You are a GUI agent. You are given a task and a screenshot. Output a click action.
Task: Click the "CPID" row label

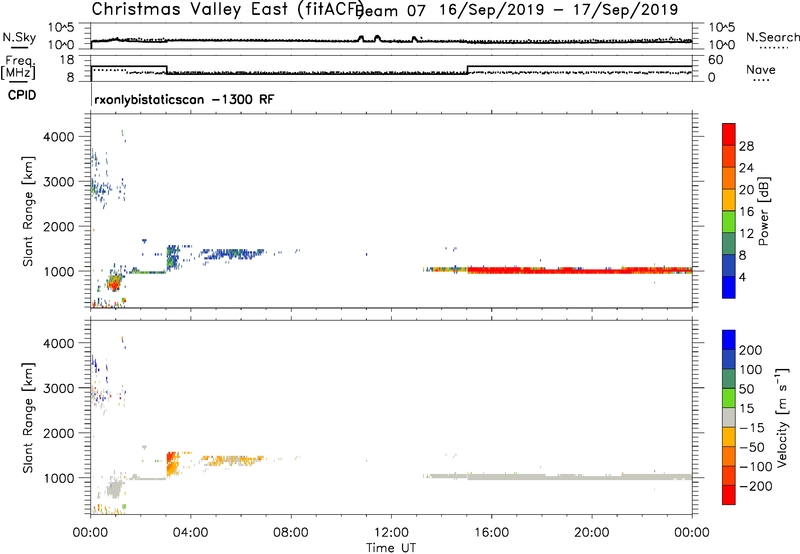pos(22,95)
